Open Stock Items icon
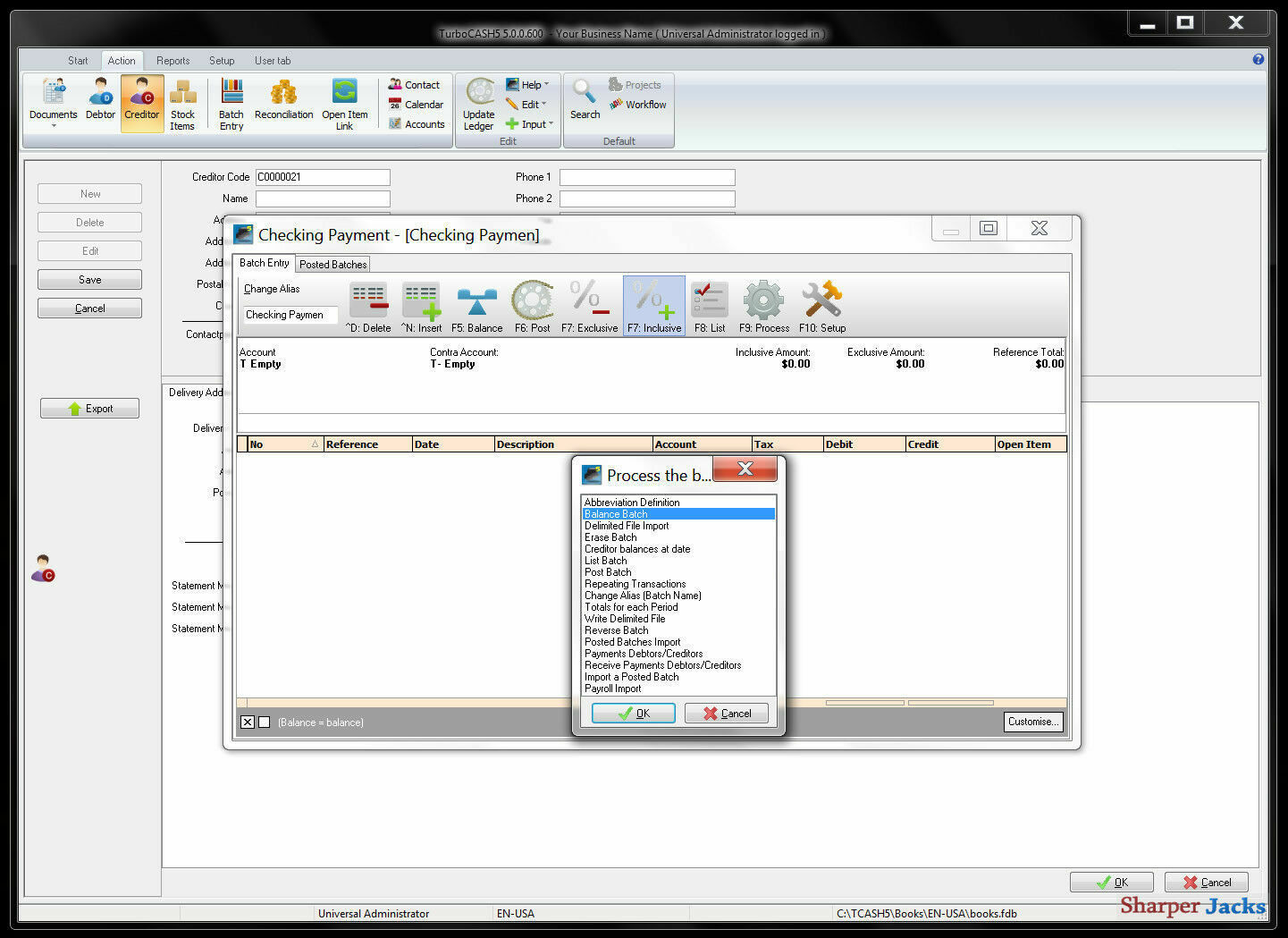Screen dimensions: 1288x938 (x=182, y=105)
